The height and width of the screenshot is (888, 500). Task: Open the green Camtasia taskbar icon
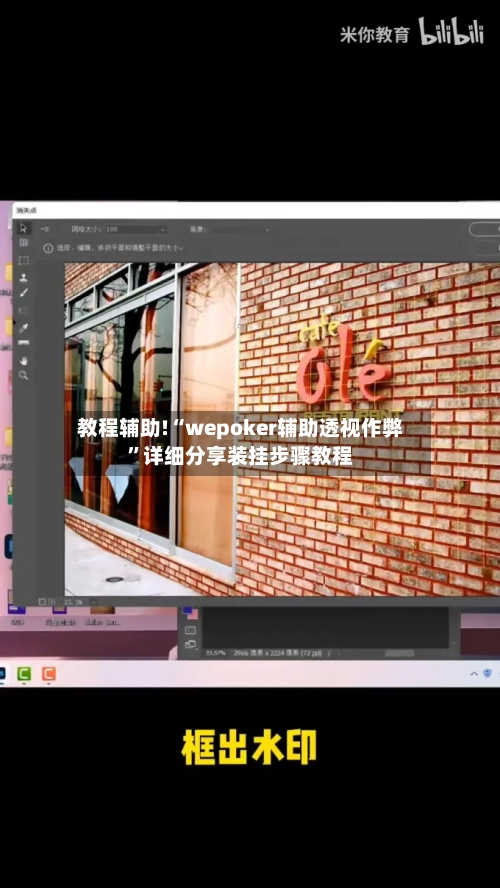click(24, 673)
